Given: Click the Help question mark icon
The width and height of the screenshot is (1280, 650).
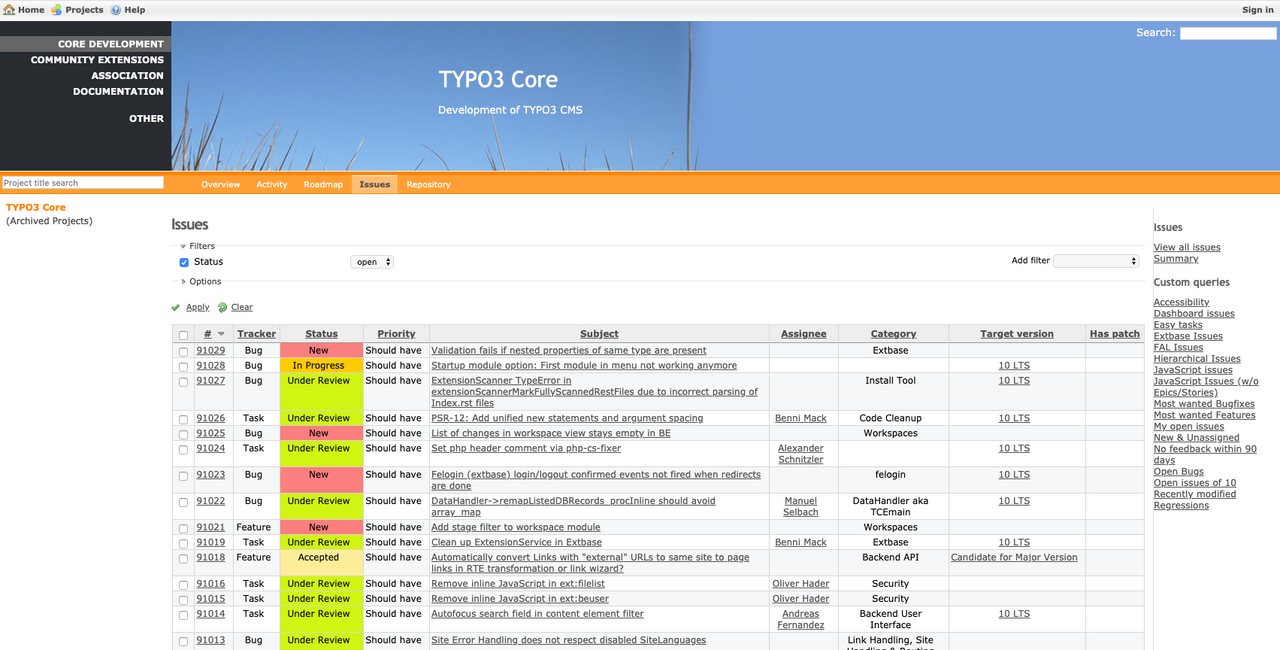Looking at the screenshot, I should coord(116,10).
